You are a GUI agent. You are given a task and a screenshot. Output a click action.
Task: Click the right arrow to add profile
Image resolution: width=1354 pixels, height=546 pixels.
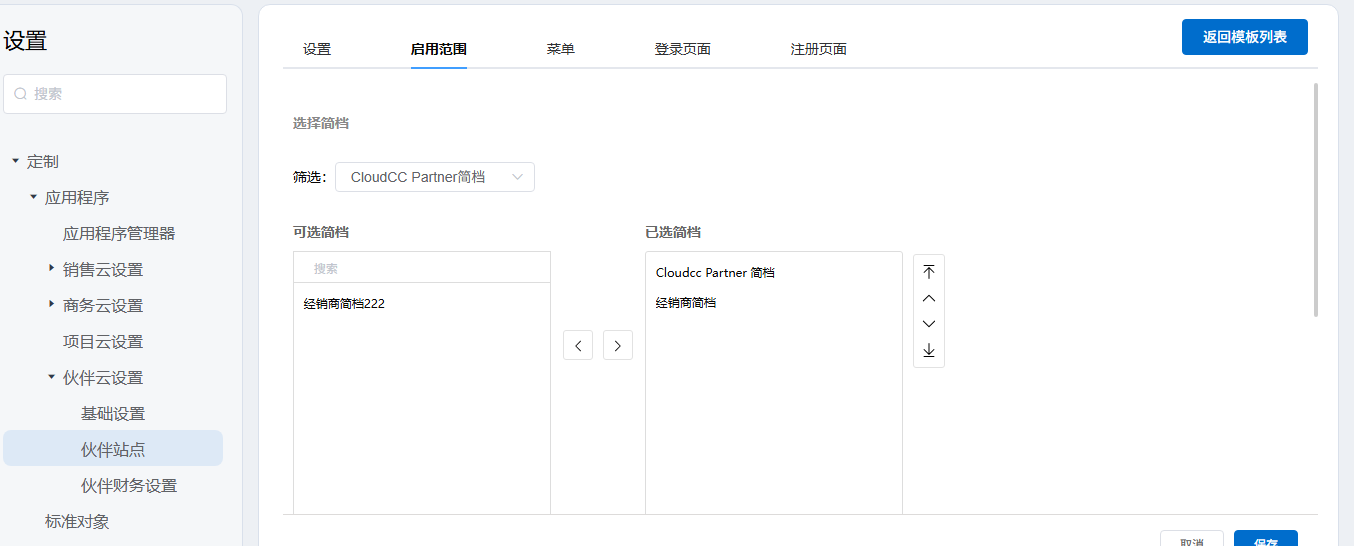(x=618, y=345)
